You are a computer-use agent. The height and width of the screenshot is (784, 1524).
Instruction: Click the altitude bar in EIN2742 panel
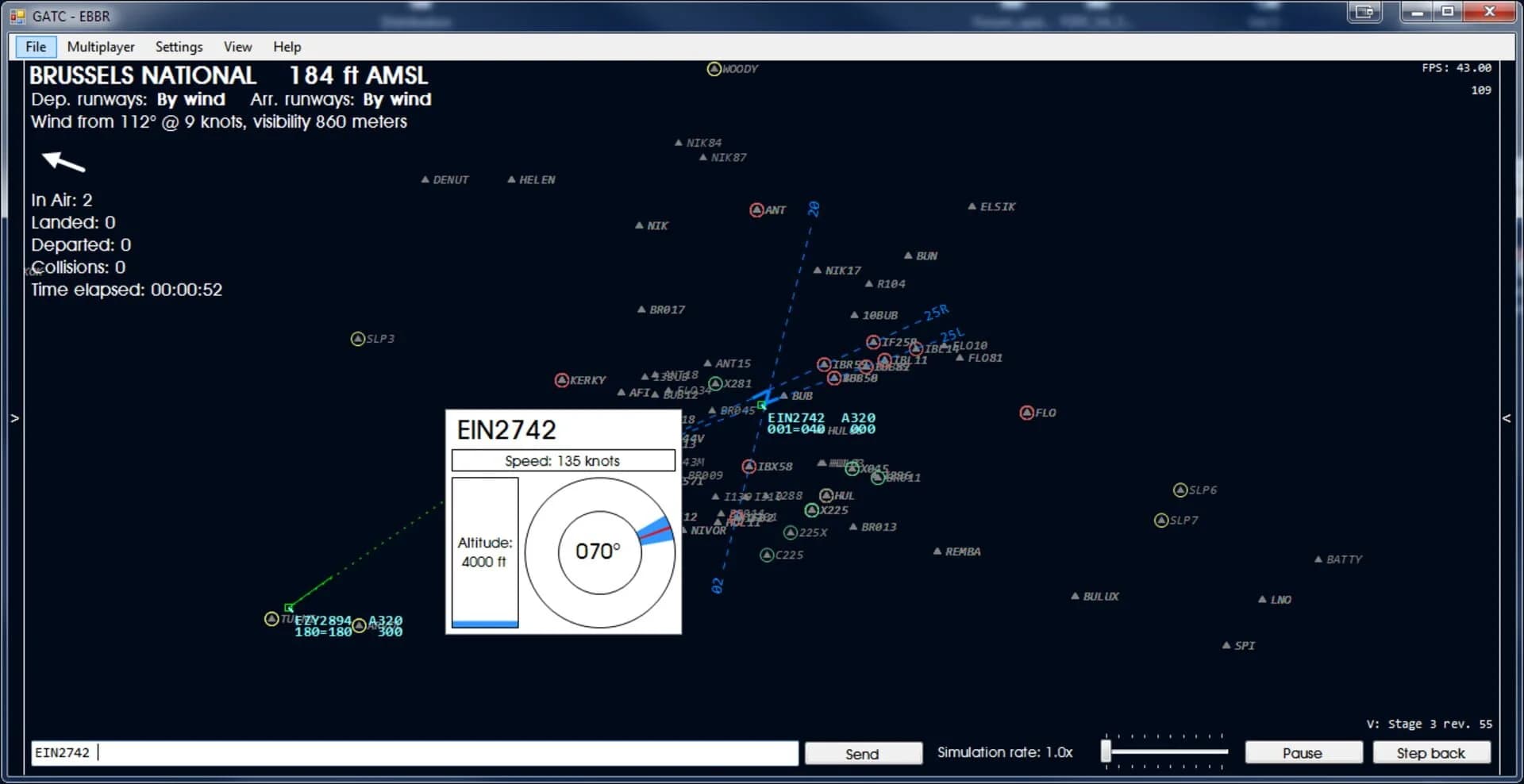point(484,551)
